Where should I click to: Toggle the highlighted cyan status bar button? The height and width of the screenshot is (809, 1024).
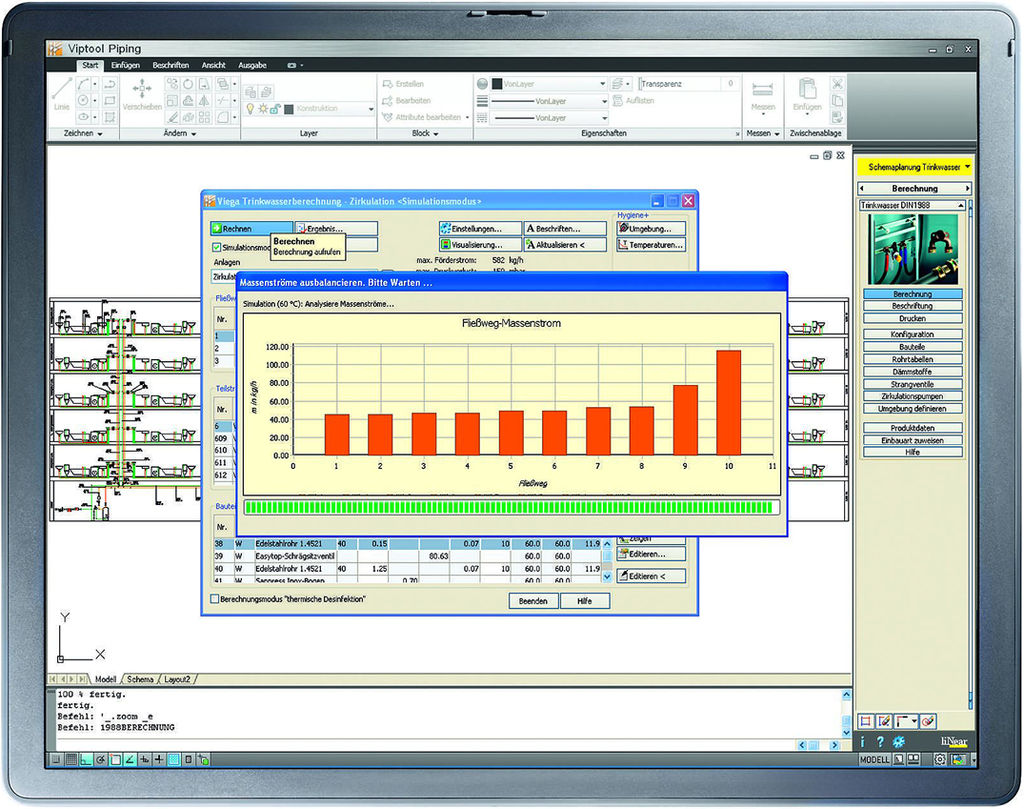174,759
